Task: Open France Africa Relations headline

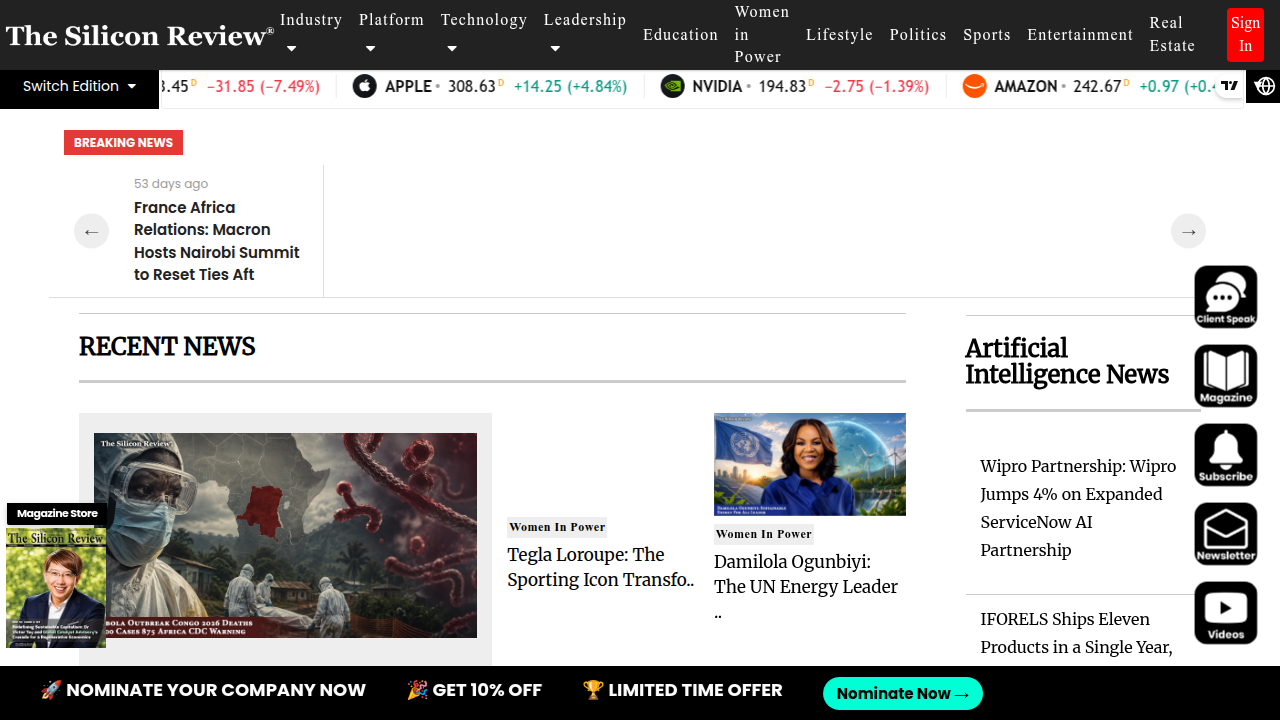Action: tap(217, 241)
